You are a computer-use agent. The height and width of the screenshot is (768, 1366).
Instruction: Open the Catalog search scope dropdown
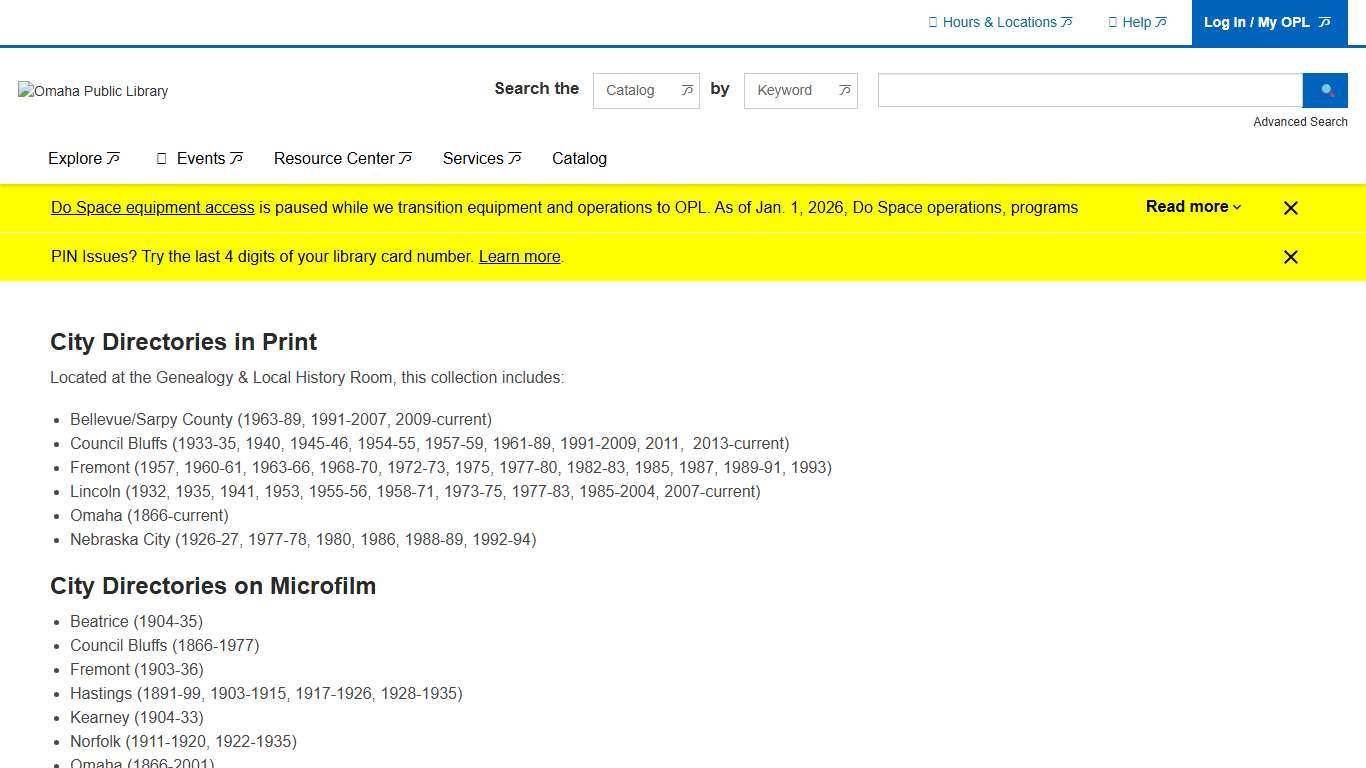[x=646, y=90]
